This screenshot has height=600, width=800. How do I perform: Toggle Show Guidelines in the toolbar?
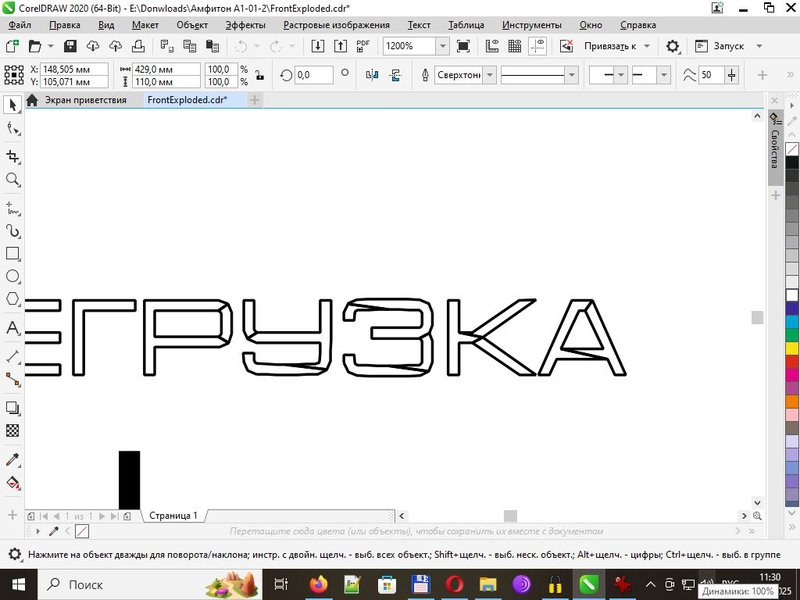[x=538, y=46]
